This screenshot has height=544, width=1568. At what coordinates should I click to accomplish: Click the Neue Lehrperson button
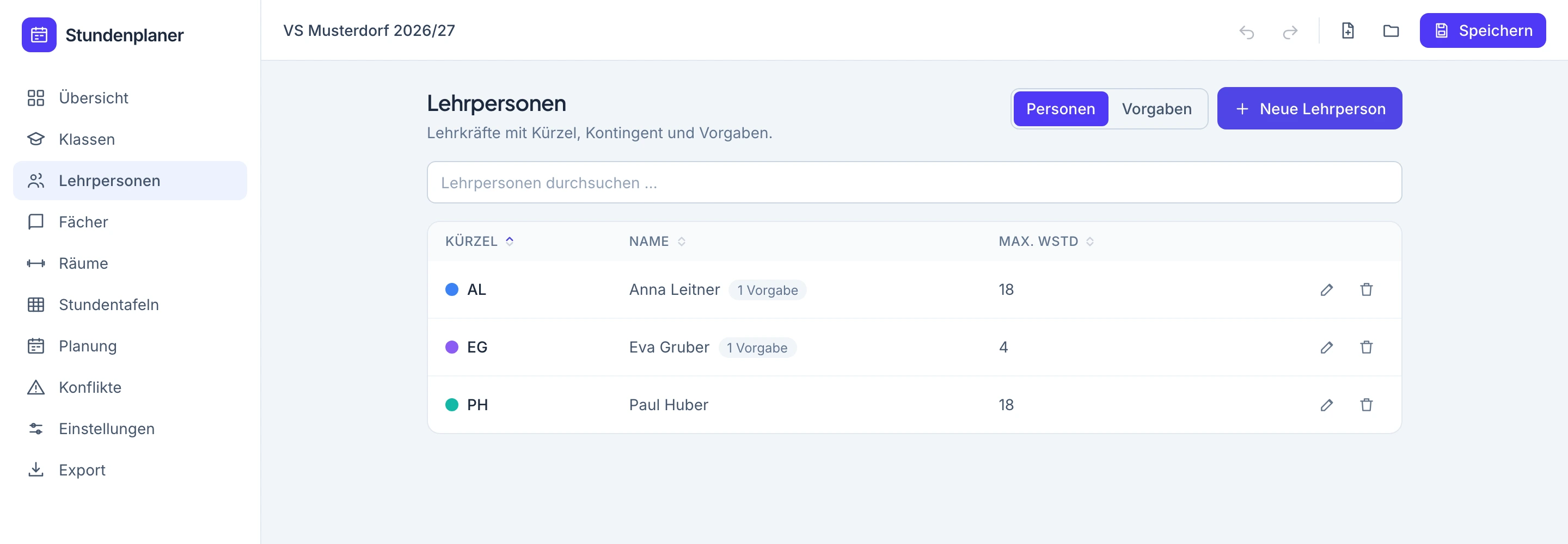tap(1309, 108)
